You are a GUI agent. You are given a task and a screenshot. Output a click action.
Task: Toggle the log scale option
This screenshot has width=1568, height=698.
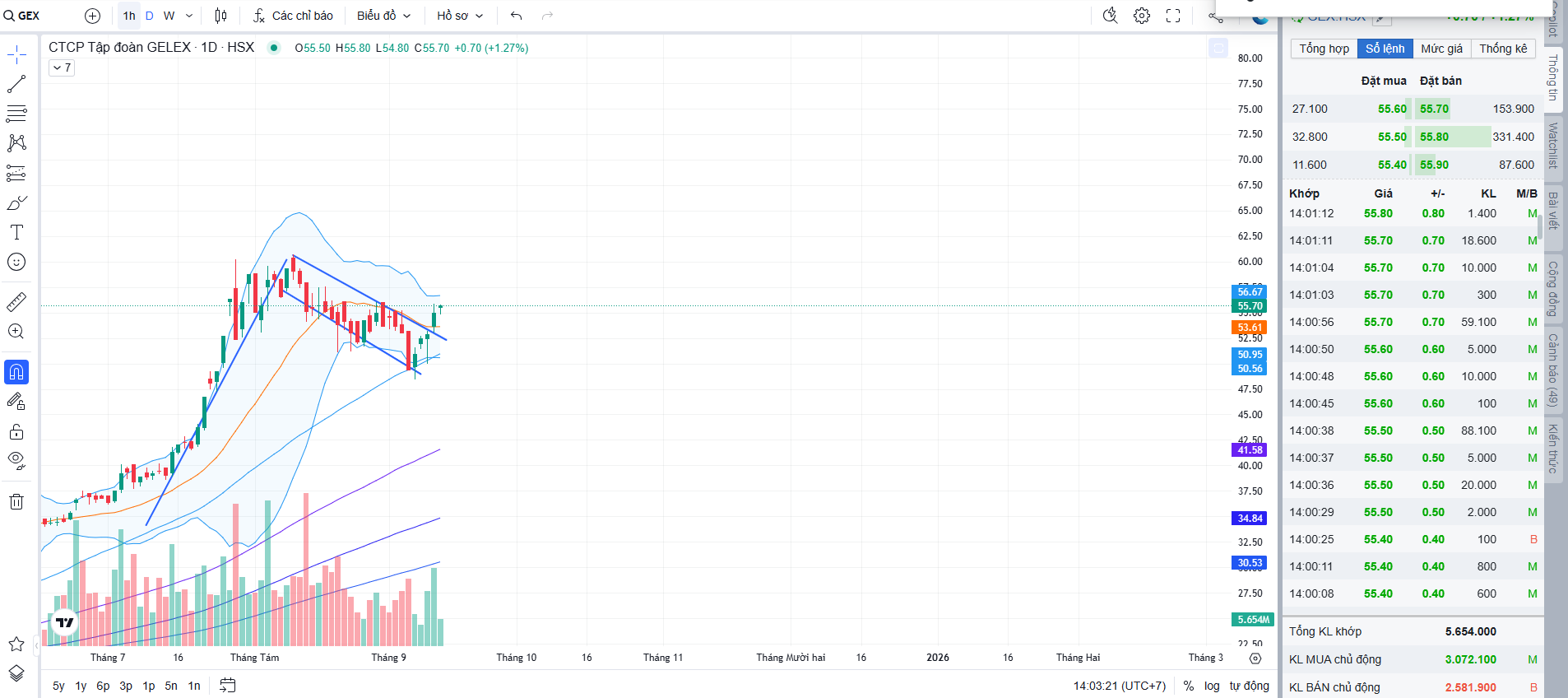(1212, 686)
